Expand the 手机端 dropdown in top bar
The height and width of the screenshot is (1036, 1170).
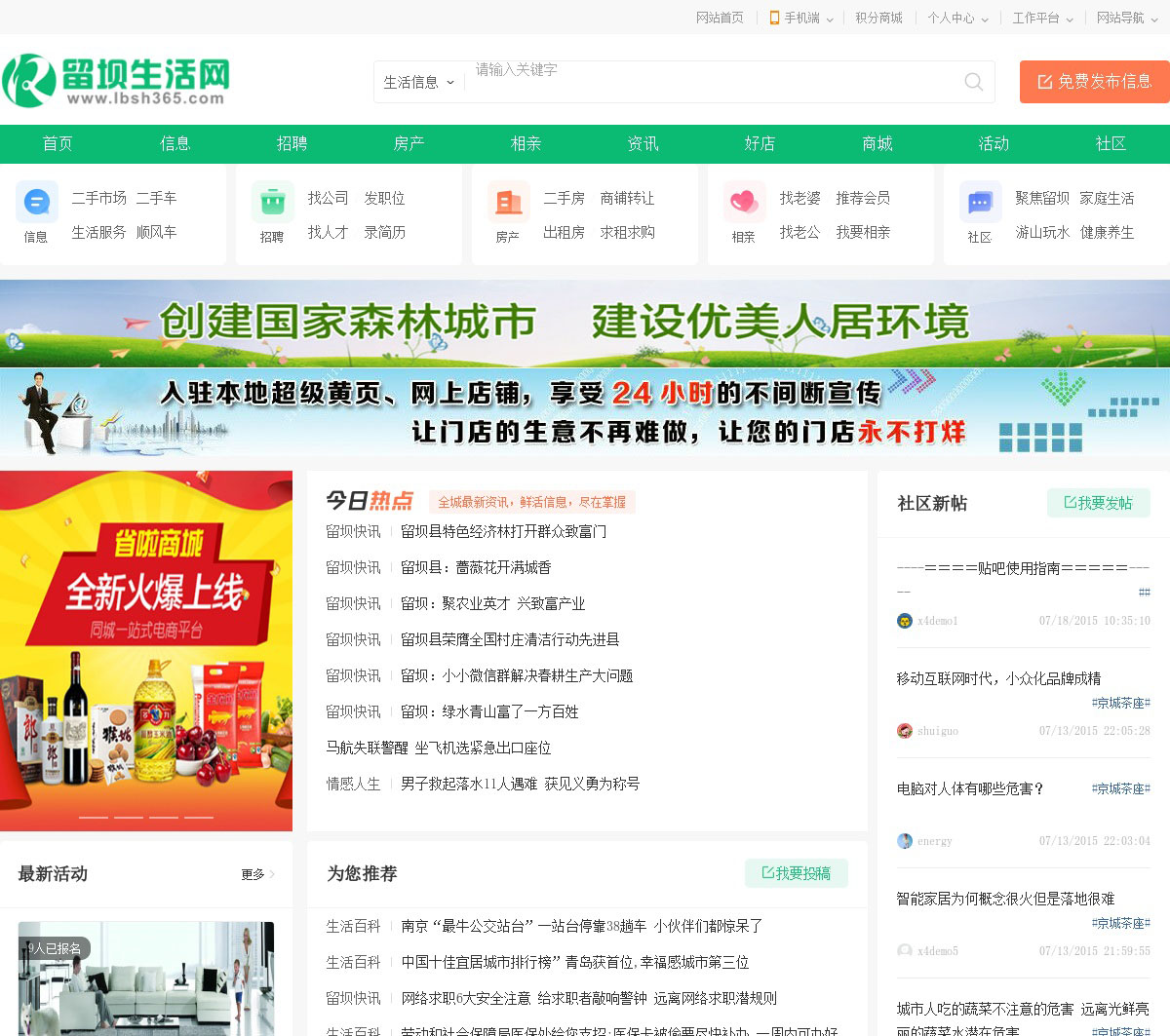click(x=801, y=18)
